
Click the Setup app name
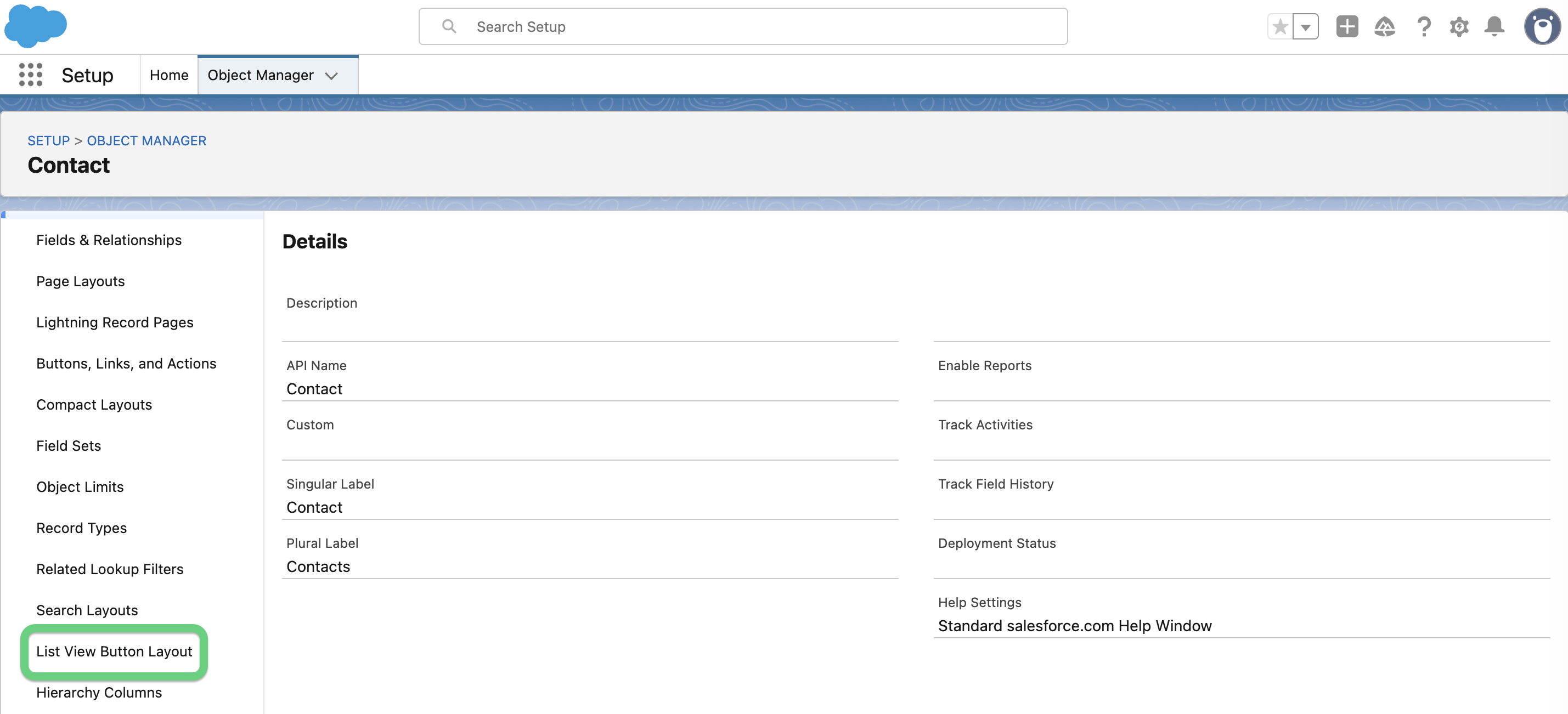pos(87,76)
